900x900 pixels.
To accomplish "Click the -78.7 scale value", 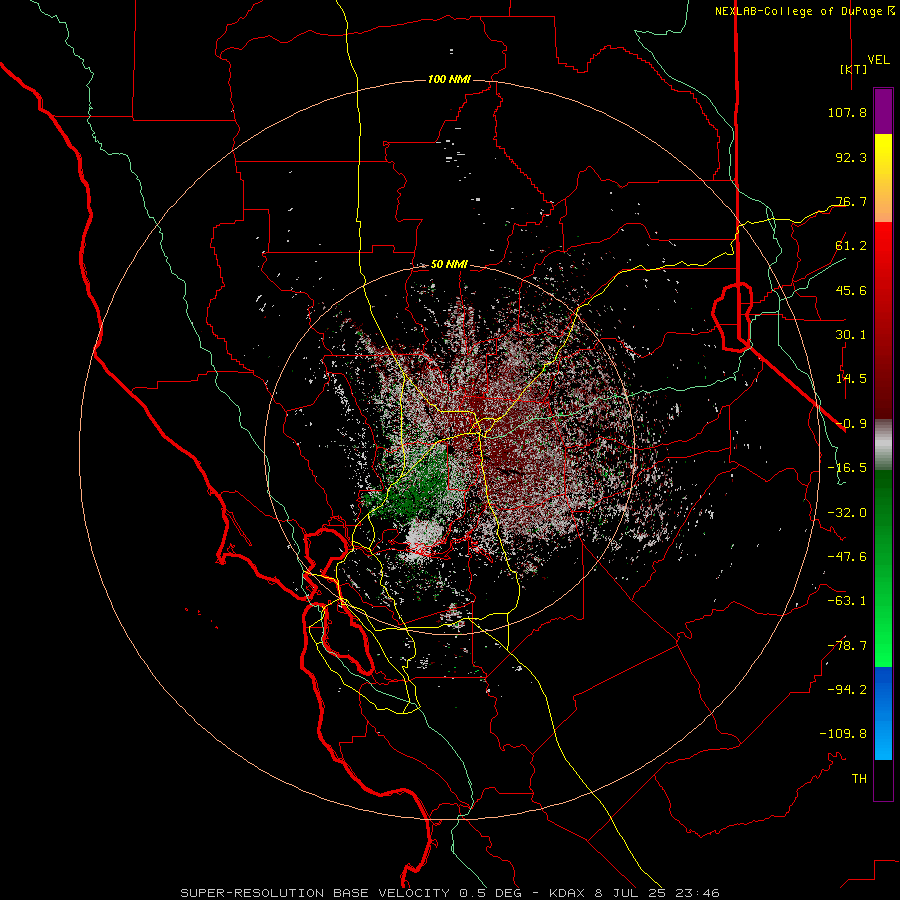I will [847, 646].
